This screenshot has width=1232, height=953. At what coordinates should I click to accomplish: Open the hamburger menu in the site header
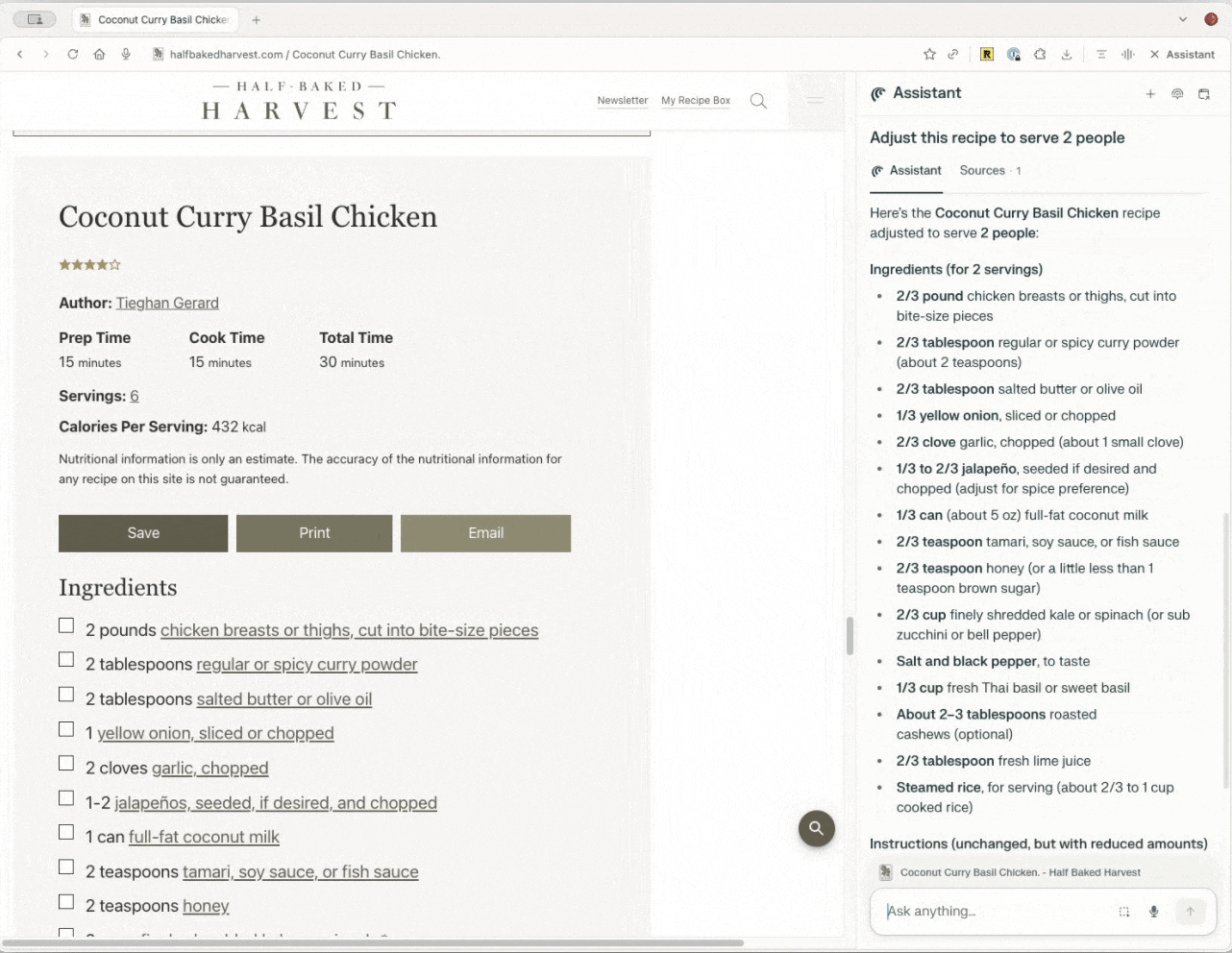tap(815, 101)
